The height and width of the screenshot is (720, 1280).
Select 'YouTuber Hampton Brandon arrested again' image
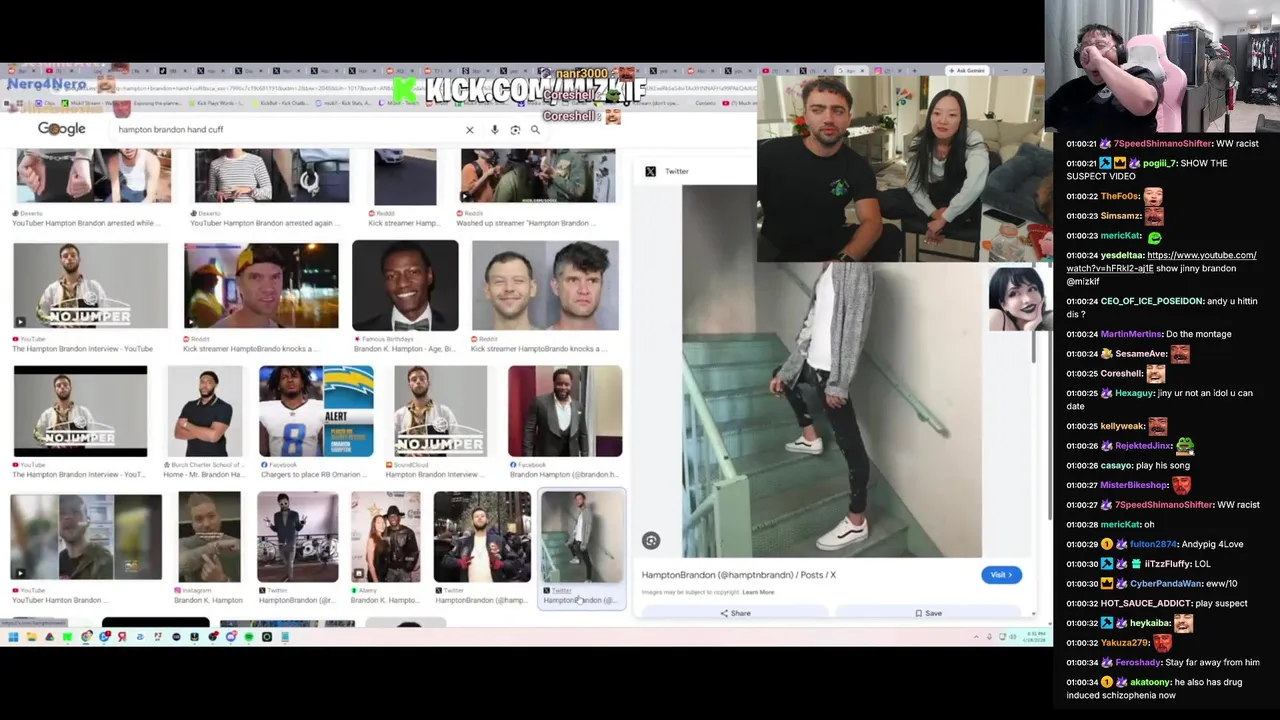pyautogui.click(x=272, y=176)
